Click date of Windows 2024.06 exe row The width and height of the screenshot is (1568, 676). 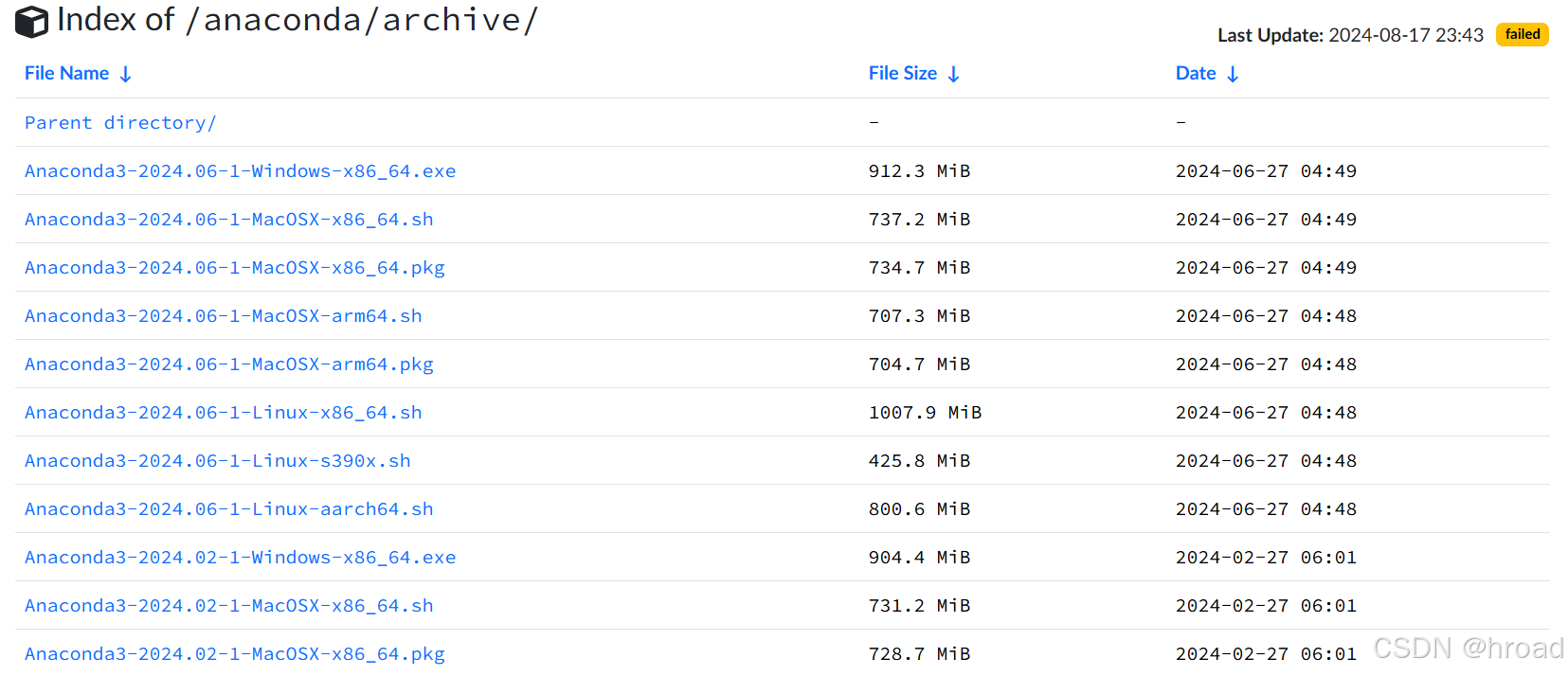click(1267, 171)
